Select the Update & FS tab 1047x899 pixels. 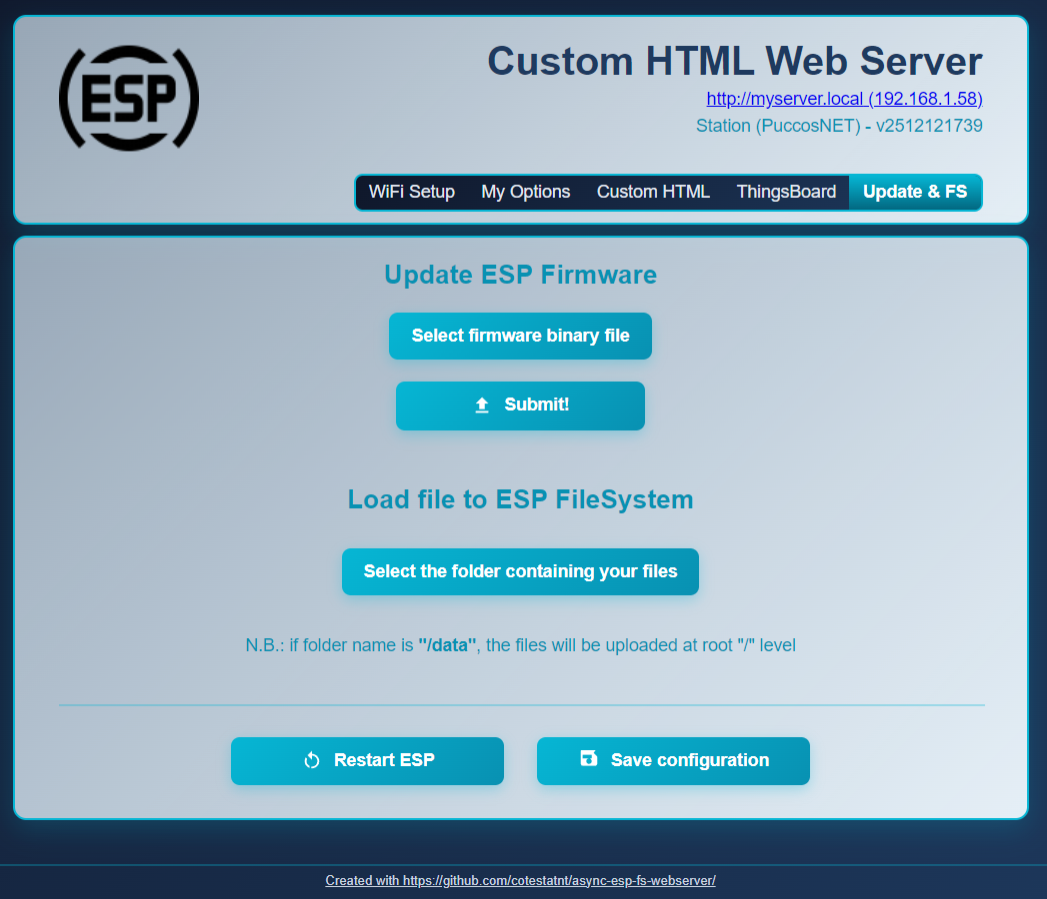pyautogui.click(x=915, y=192)
